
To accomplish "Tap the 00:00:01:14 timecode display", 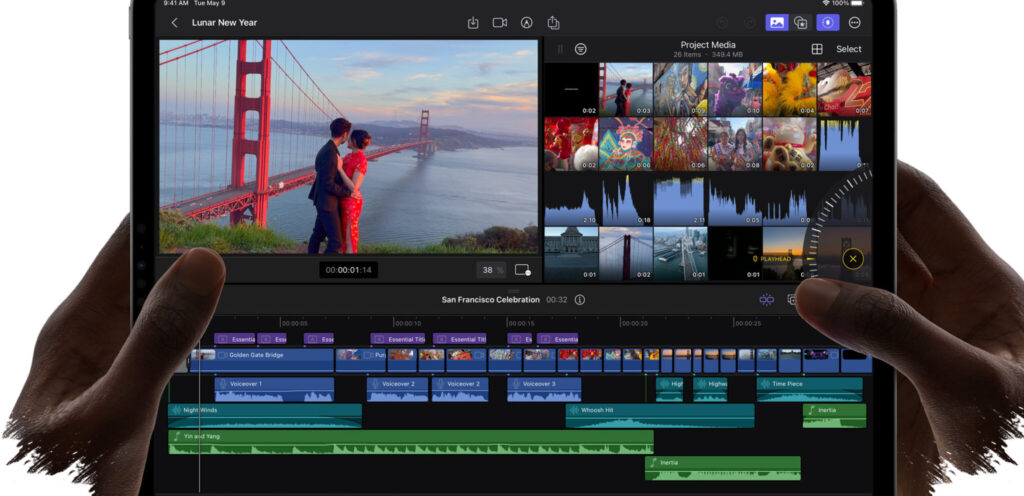I will (348, 270).
